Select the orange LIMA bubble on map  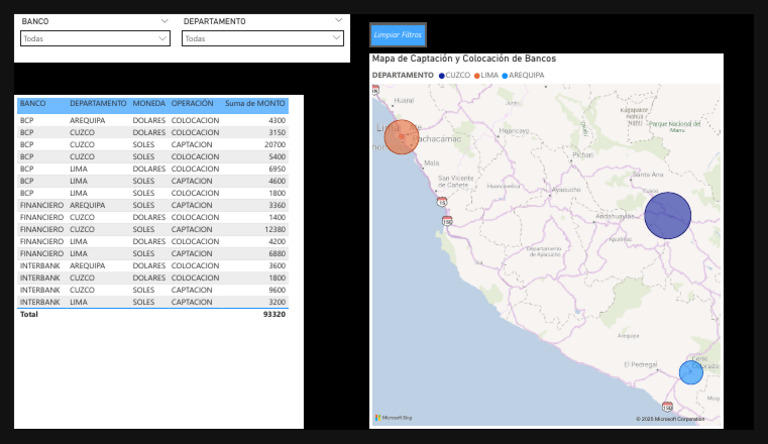[402, 137]
